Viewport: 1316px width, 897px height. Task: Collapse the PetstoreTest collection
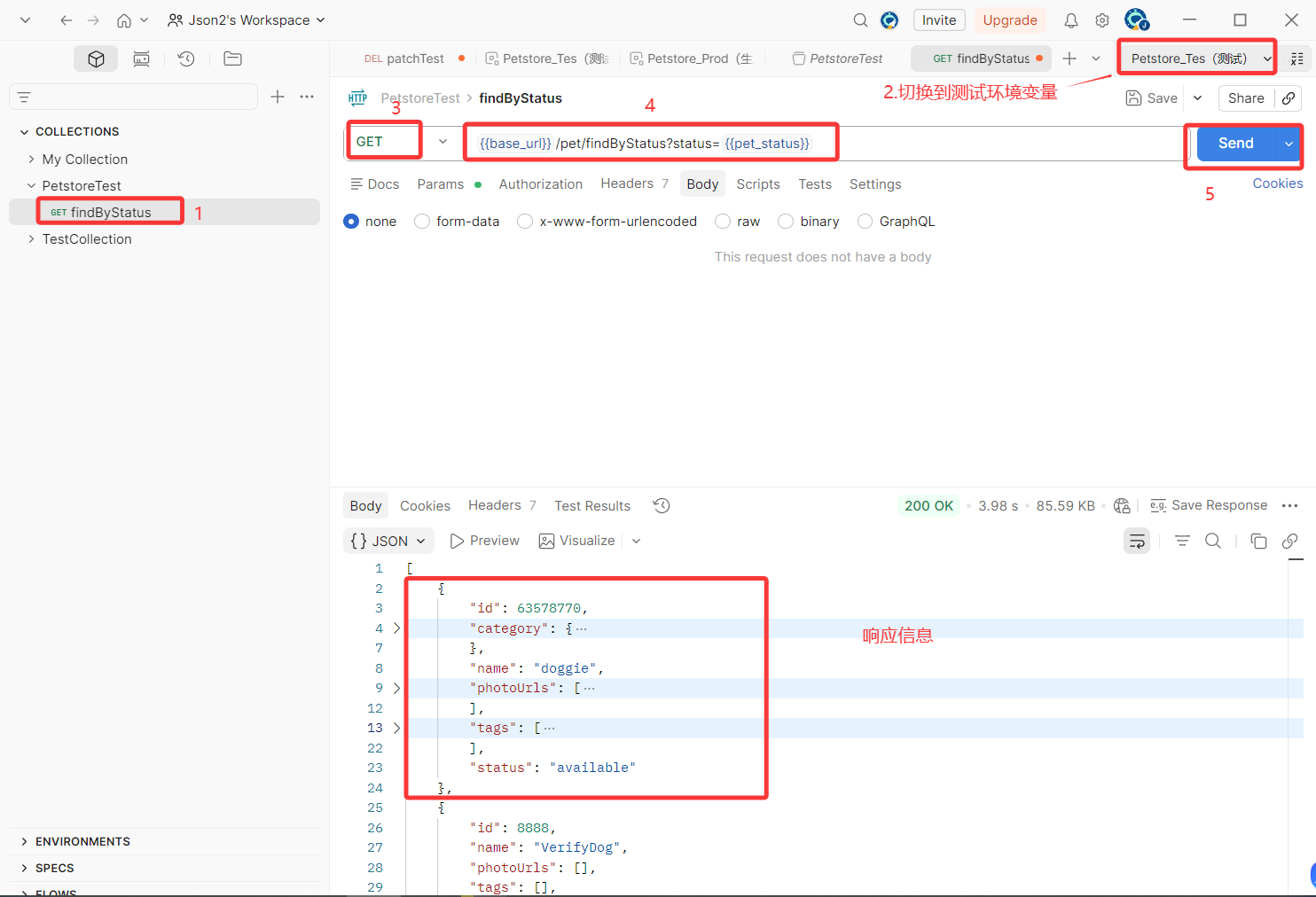32,186
